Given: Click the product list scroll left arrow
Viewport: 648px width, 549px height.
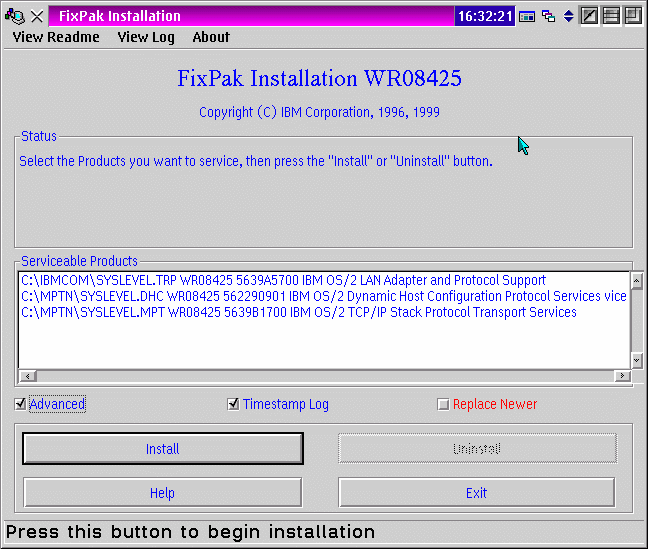Looking at the screenshot, I should click(28, 376).
